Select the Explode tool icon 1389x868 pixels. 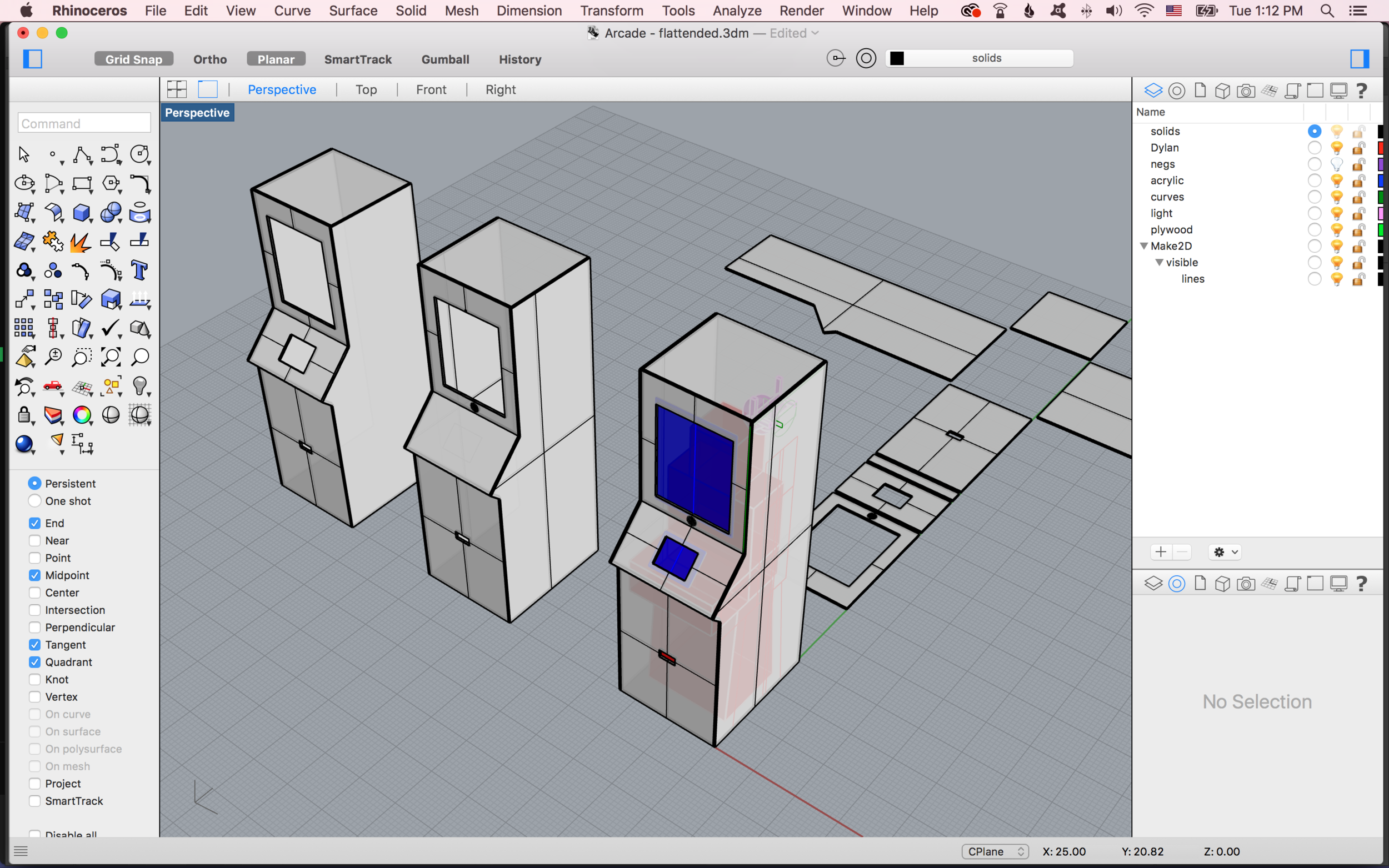81,242
